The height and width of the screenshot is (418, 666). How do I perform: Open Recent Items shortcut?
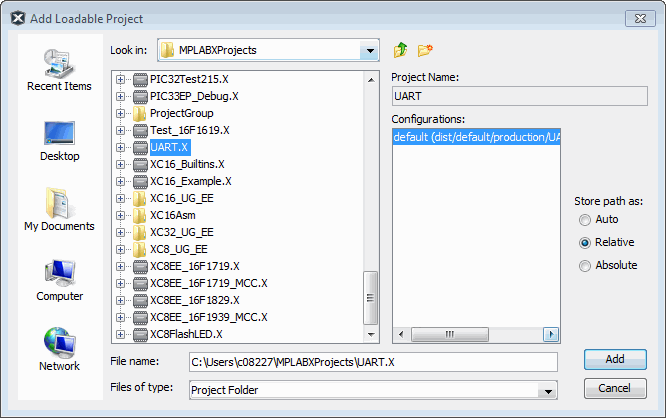pos(59,70)
